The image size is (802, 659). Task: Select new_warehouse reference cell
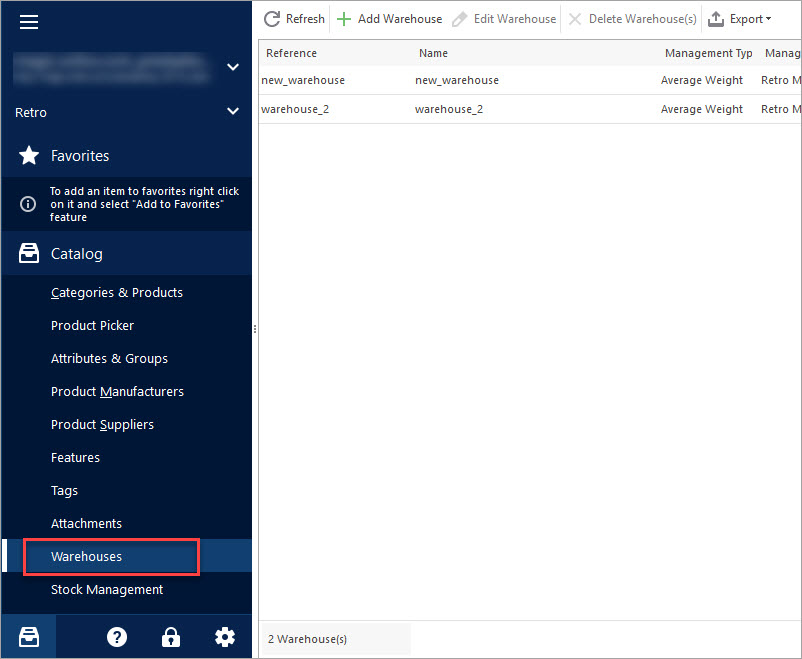coord(303,80)
